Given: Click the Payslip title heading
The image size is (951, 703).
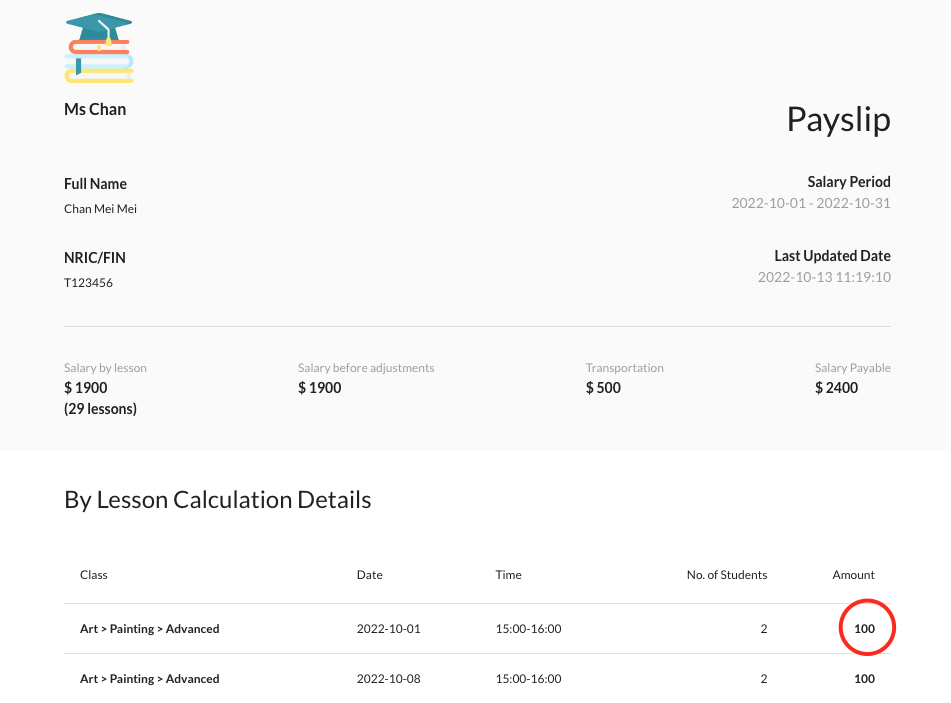Looking at the screenshot, I should (838, 119).
